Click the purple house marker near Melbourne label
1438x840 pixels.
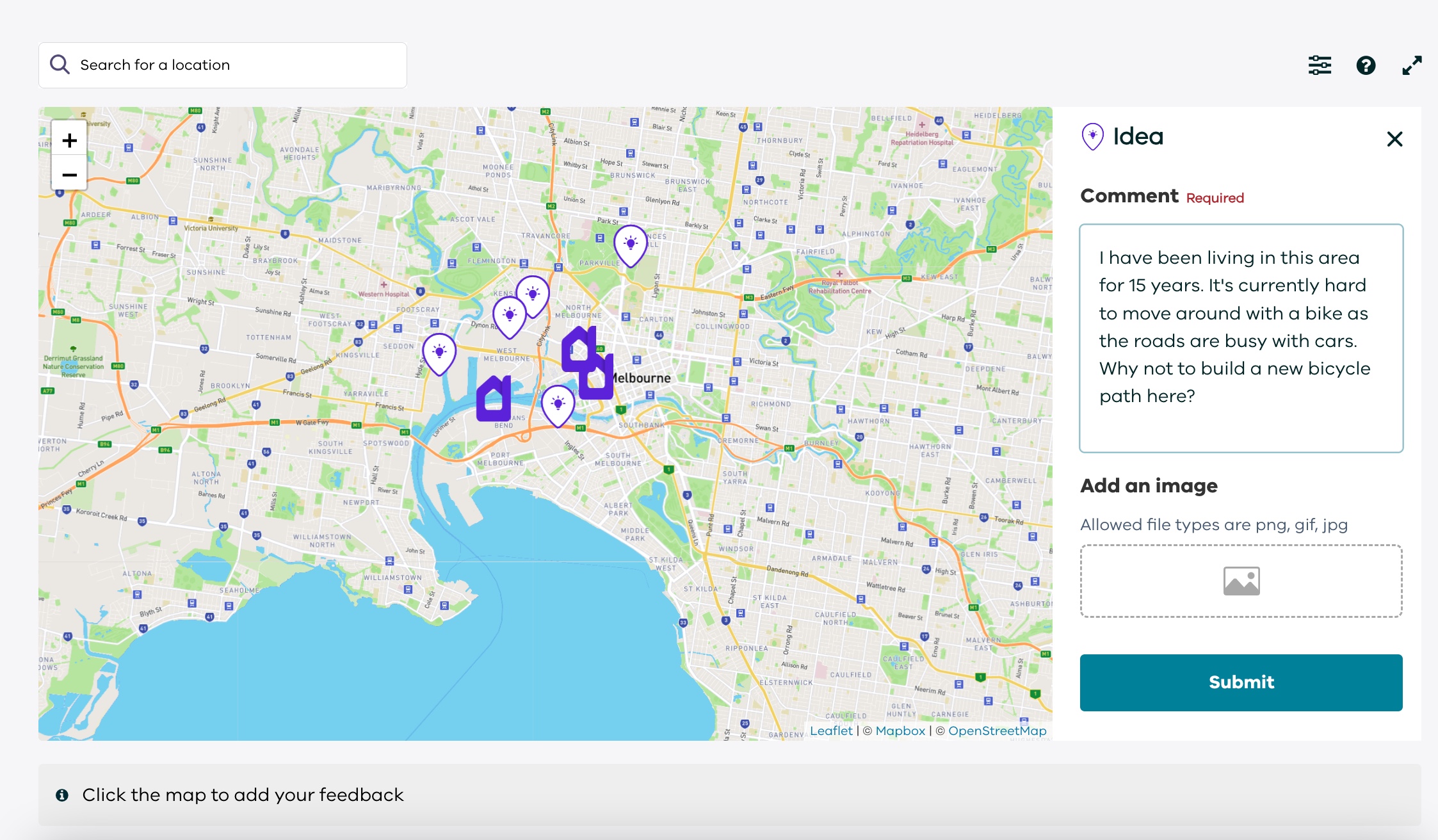point(597,379)
